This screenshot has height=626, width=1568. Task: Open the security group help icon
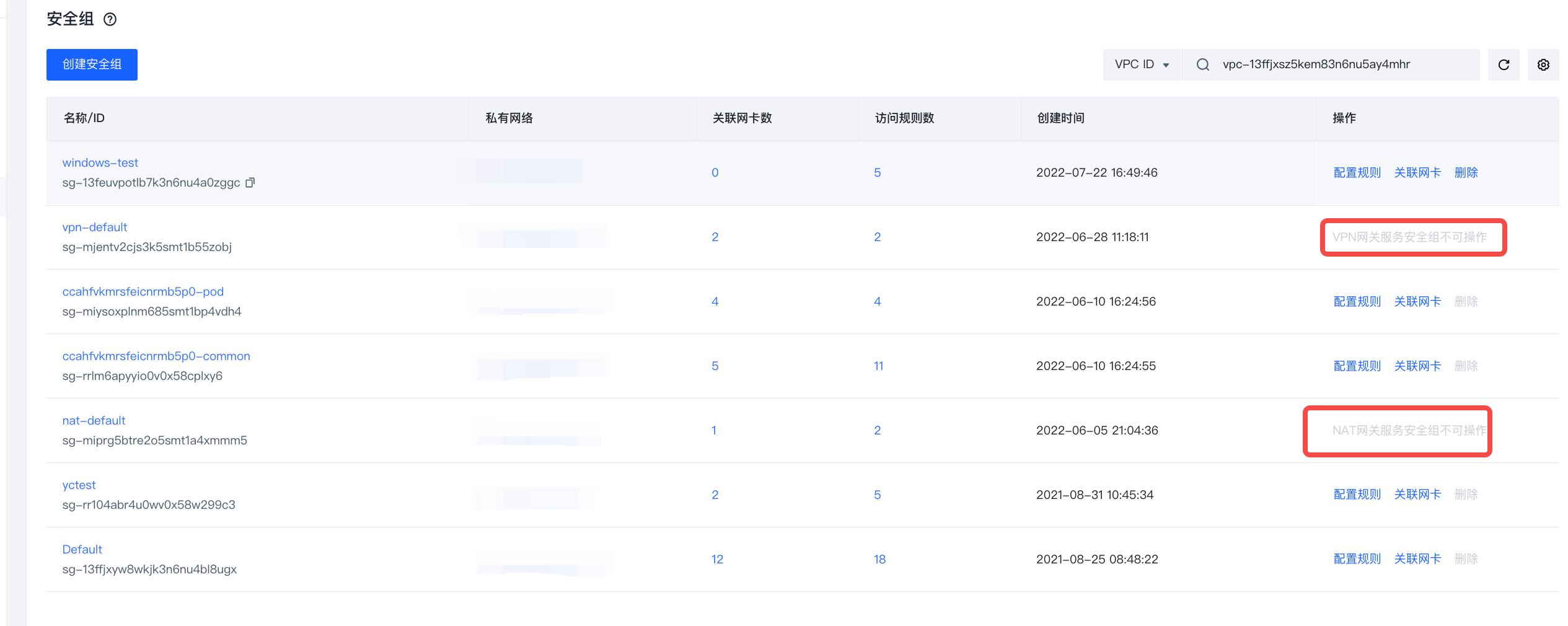[x=110, y=19]
